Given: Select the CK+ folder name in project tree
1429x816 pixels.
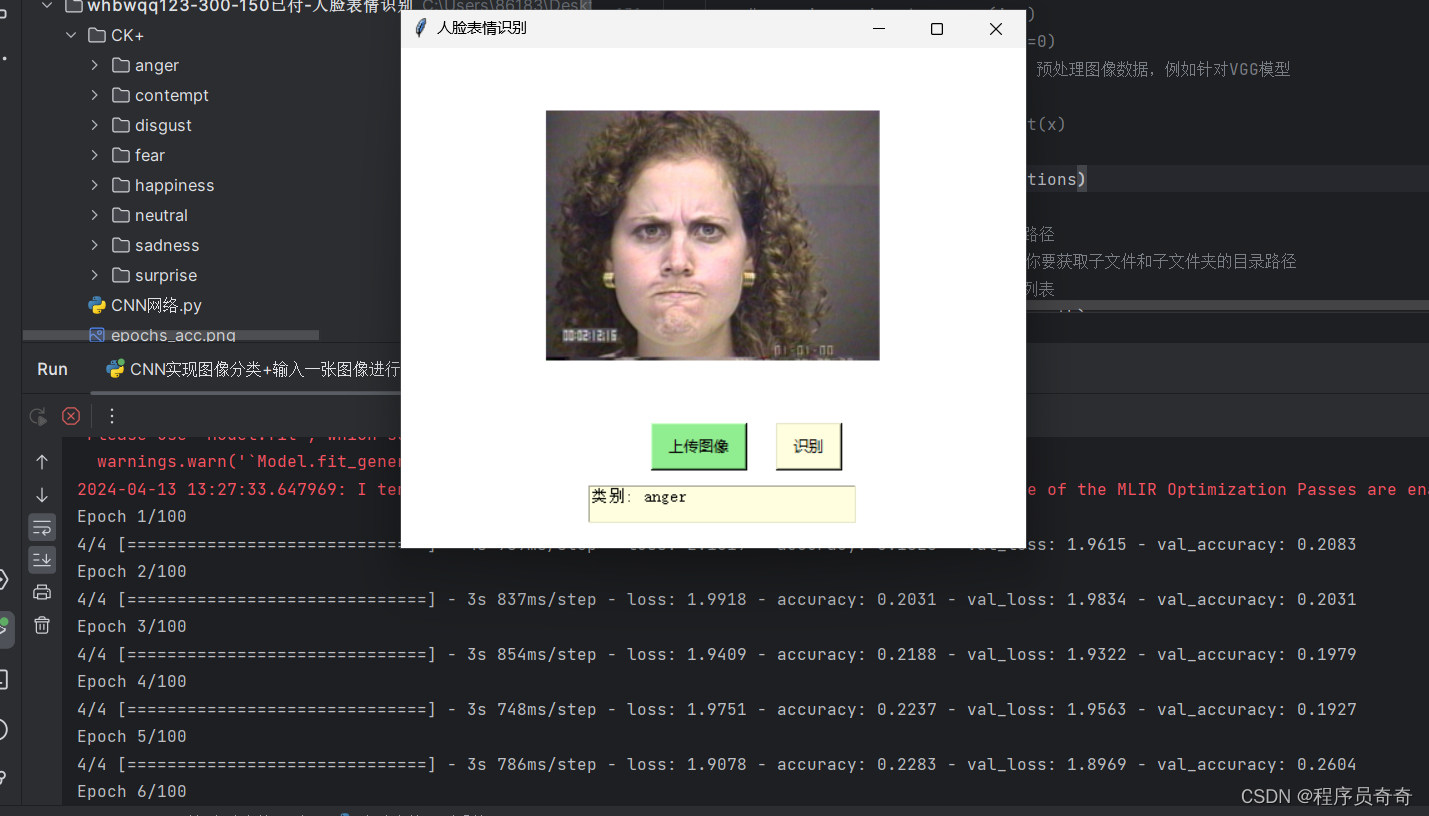Looking at the screenshot, I should 127,35.
